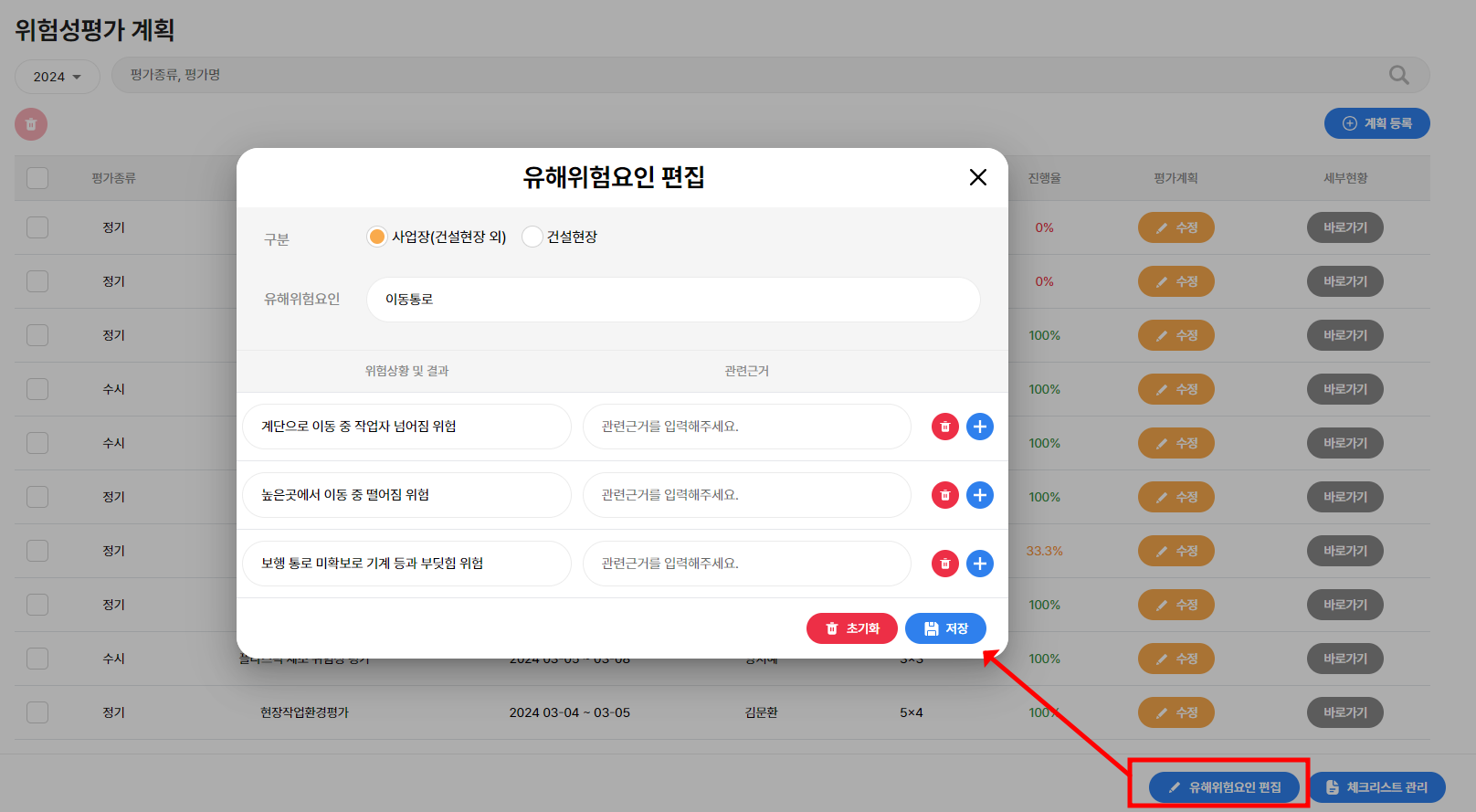Select the 건설현장 radio option
Image resolution: width=1476 pixels, height=812 pixels.
click(x=532, y=237)
